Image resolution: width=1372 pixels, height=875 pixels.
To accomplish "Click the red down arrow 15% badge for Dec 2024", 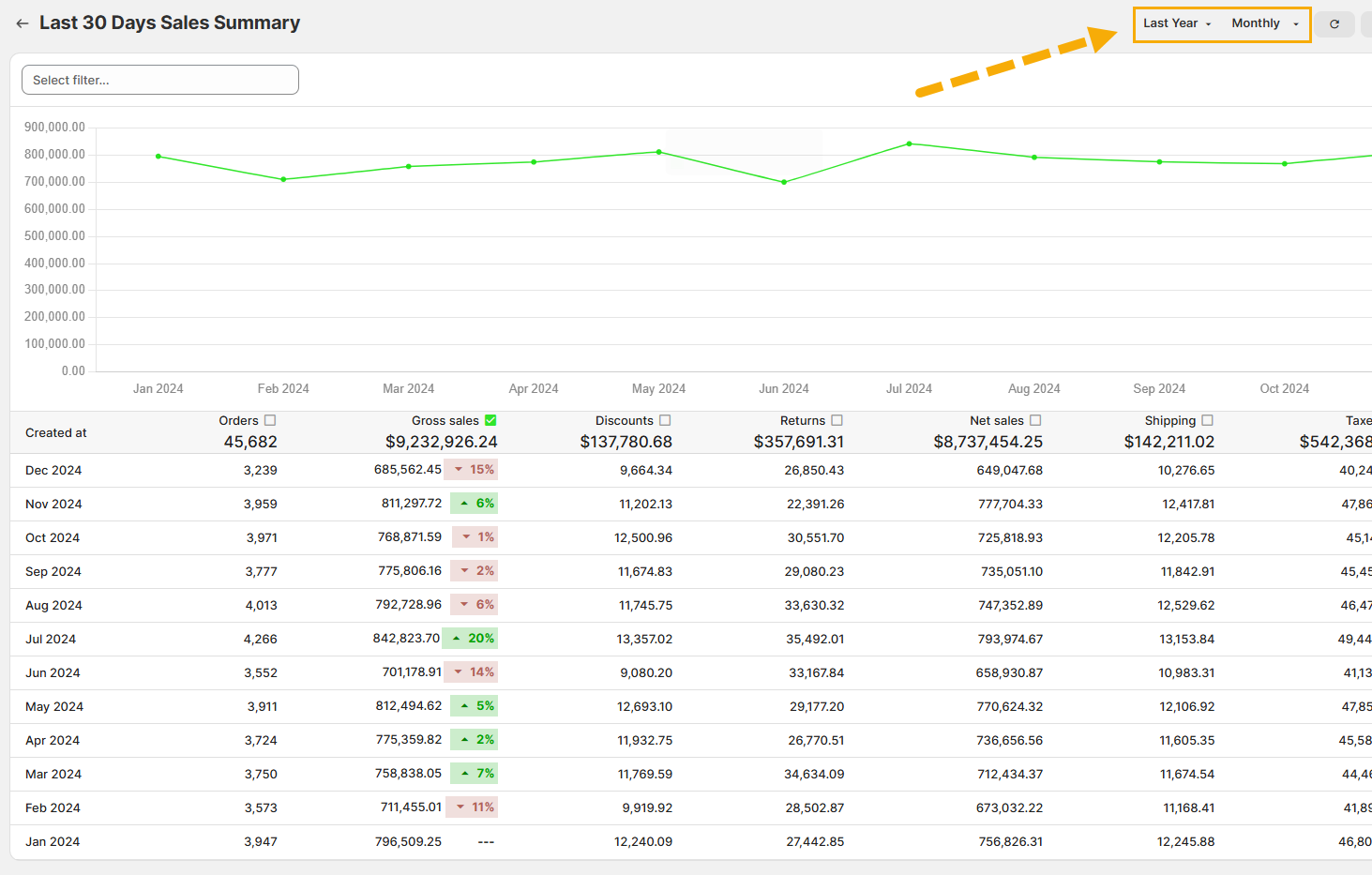I will click(x=472, y=470).
